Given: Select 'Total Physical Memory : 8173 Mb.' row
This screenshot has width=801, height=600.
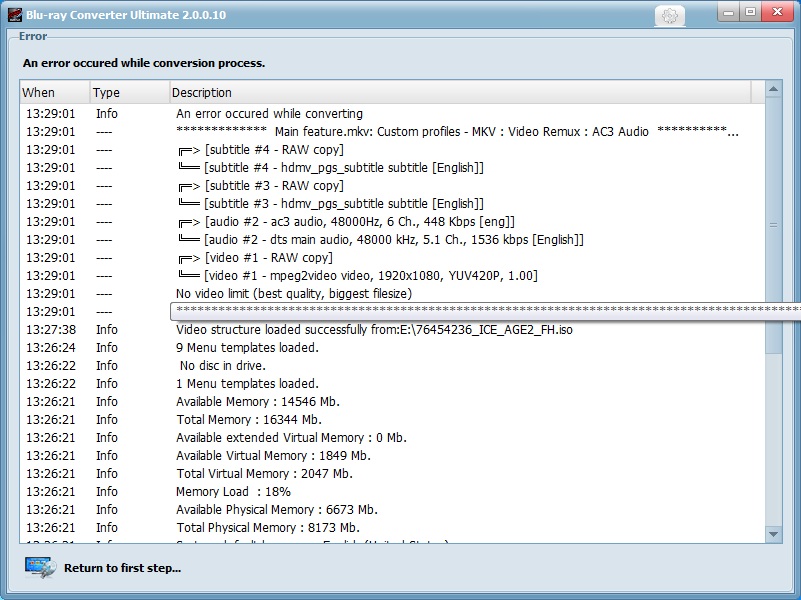Looking at the screenshot, I should click(392, 527).
